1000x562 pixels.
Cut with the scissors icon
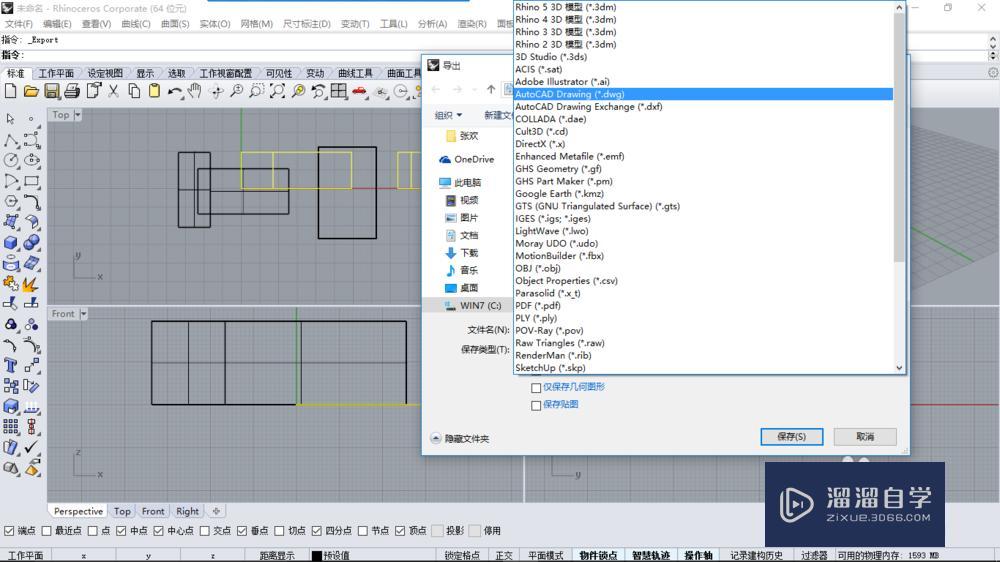pos(114,91)
